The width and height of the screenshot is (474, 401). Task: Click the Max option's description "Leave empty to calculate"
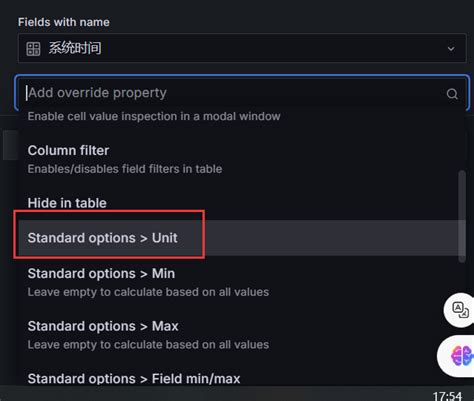pos(148,345)
